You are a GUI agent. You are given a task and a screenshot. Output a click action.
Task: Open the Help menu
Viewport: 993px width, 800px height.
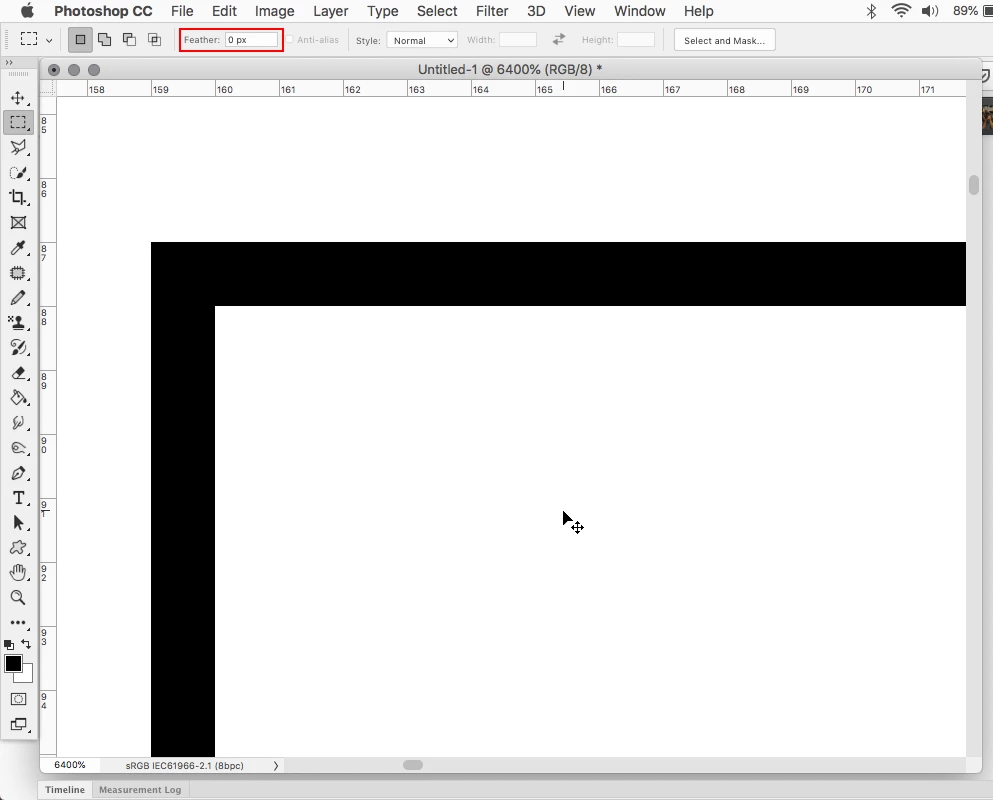click(x=699, y=11)
